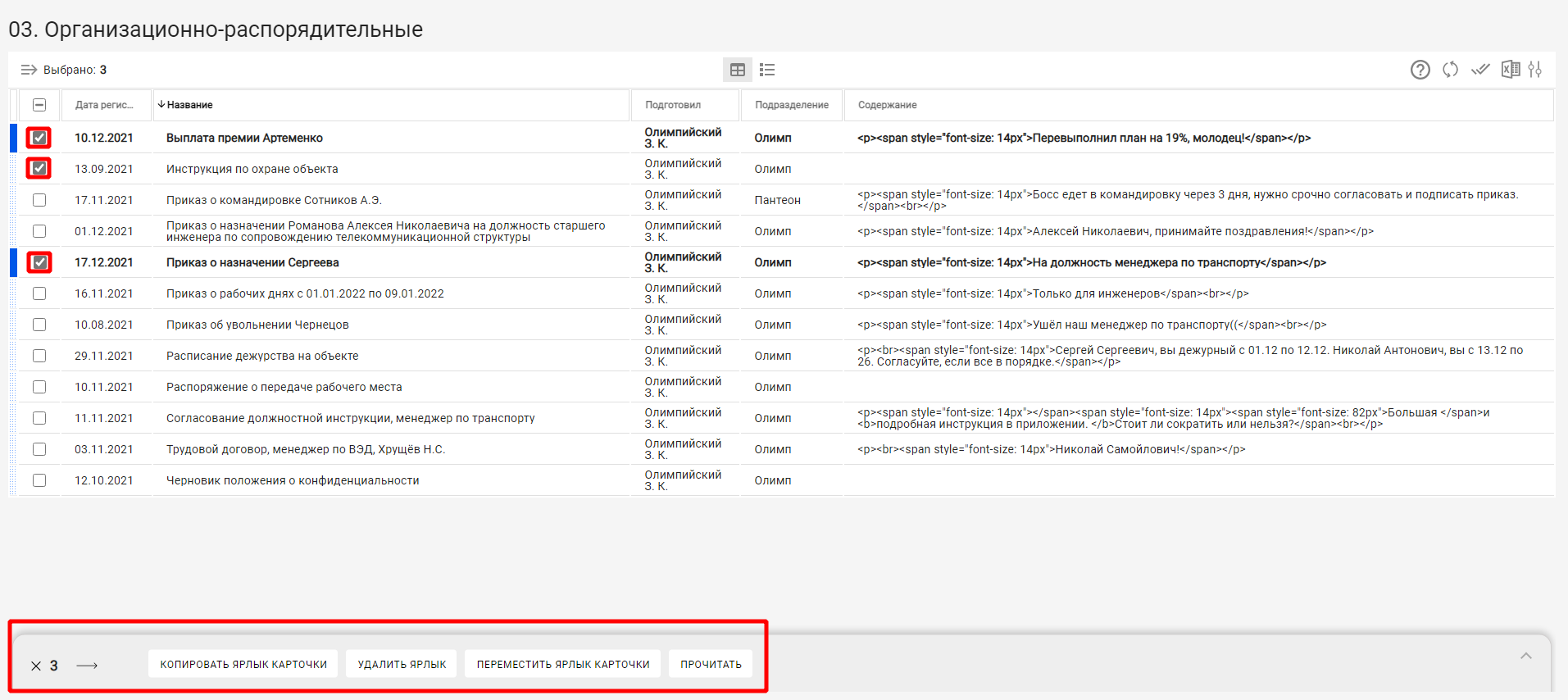Select the date 17.11.2021 cell
The width and height of the screenshot is (1568, 700).
(104, 200)
